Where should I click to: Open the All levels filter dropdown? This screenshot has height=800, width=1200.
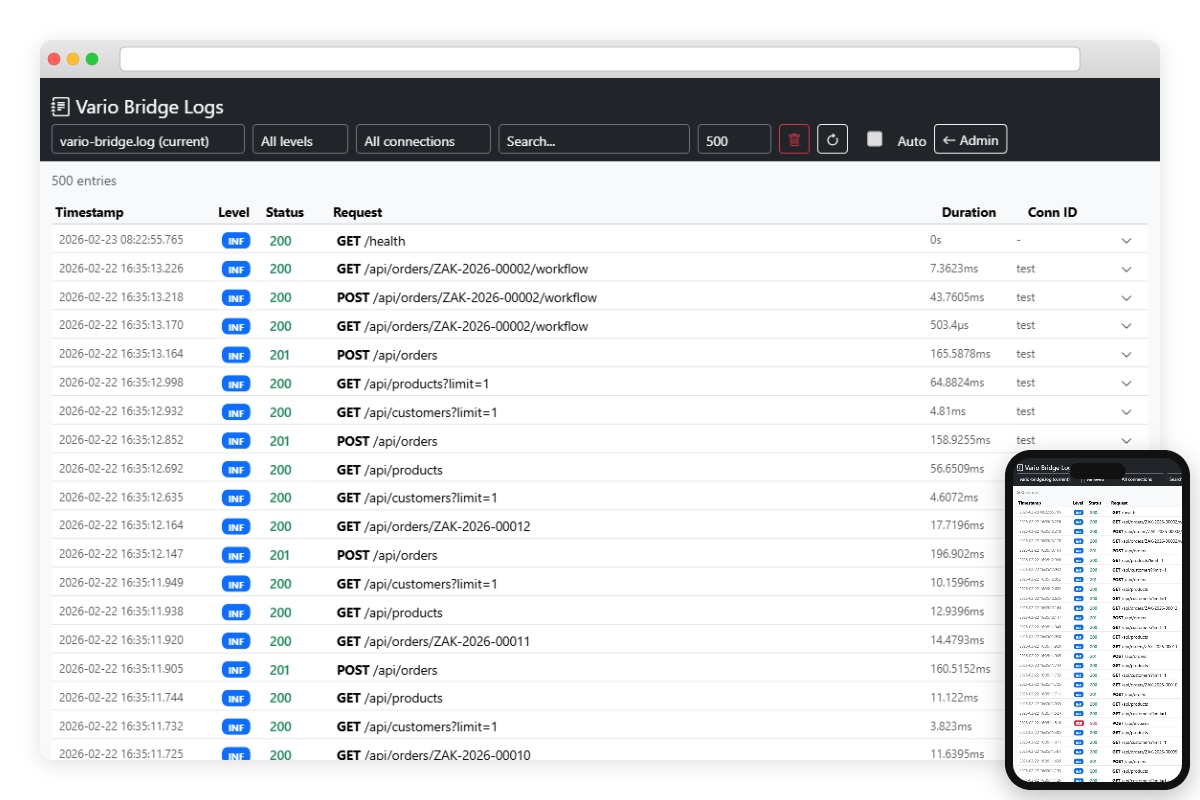click(300, 140)
